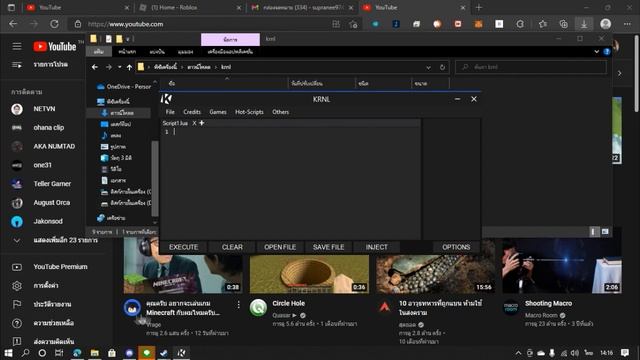
Task: Click OPEN FILE in KRNL
Action: pos(280,247)
